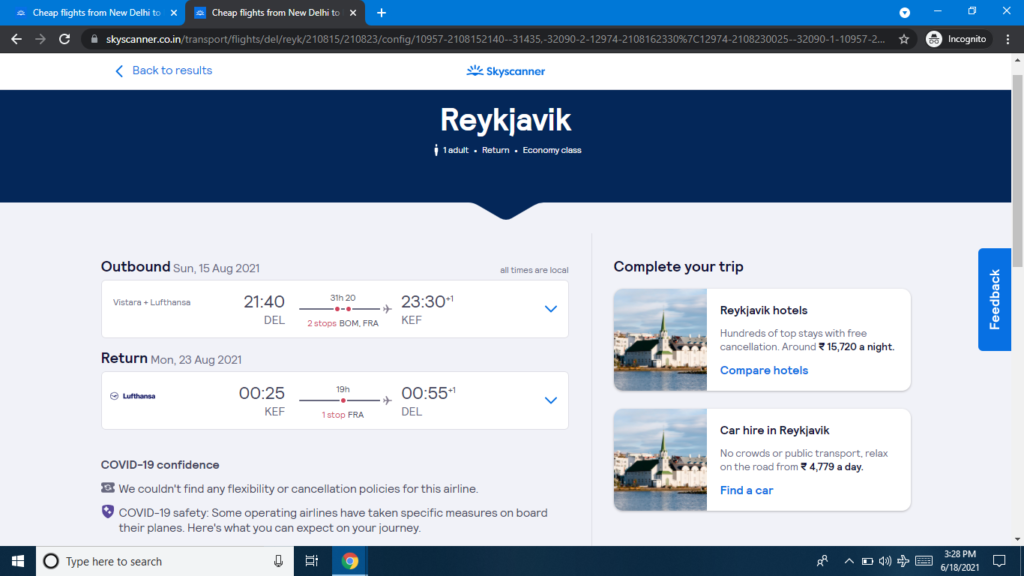
Task: Open Windows Task View
Action: pos(312,561)
